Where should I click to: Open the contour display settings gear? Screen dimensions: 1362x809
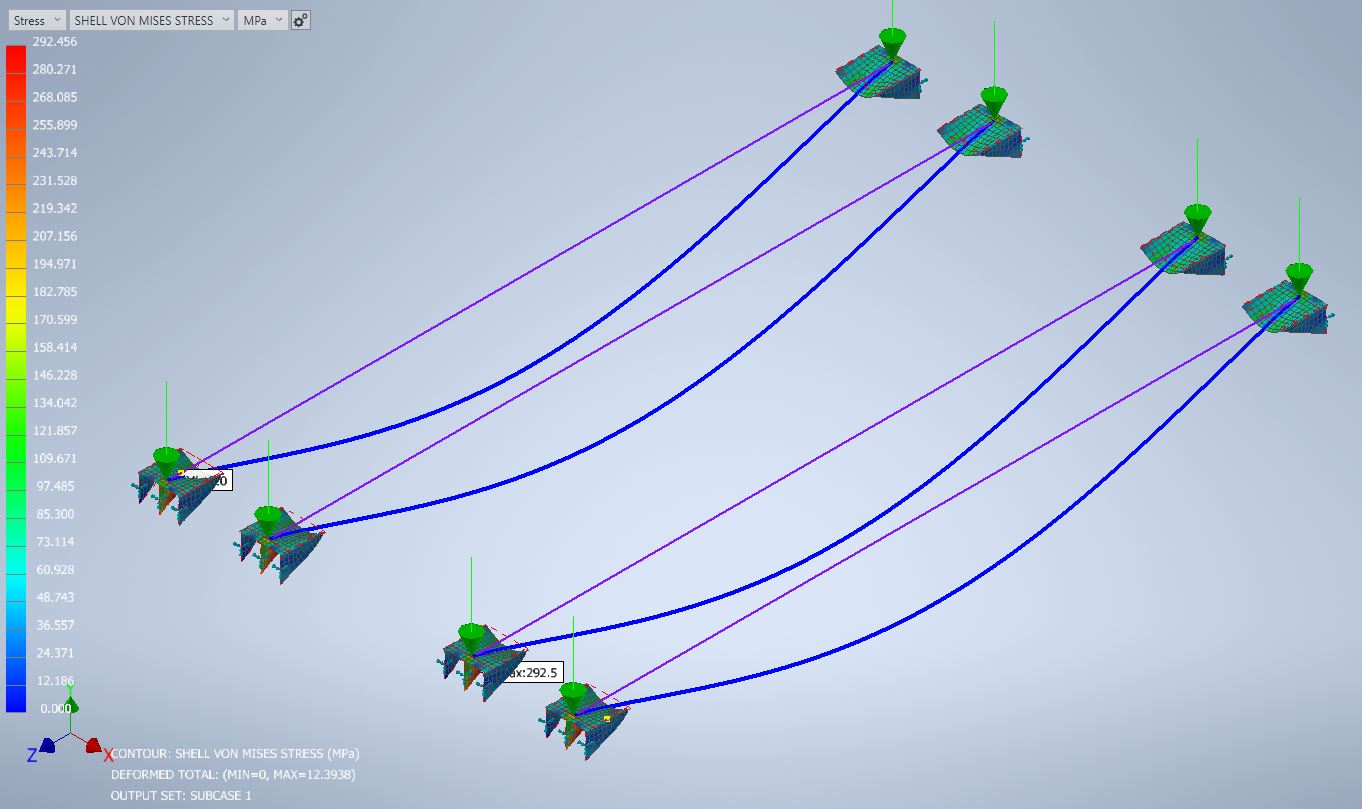pos(299,19)
